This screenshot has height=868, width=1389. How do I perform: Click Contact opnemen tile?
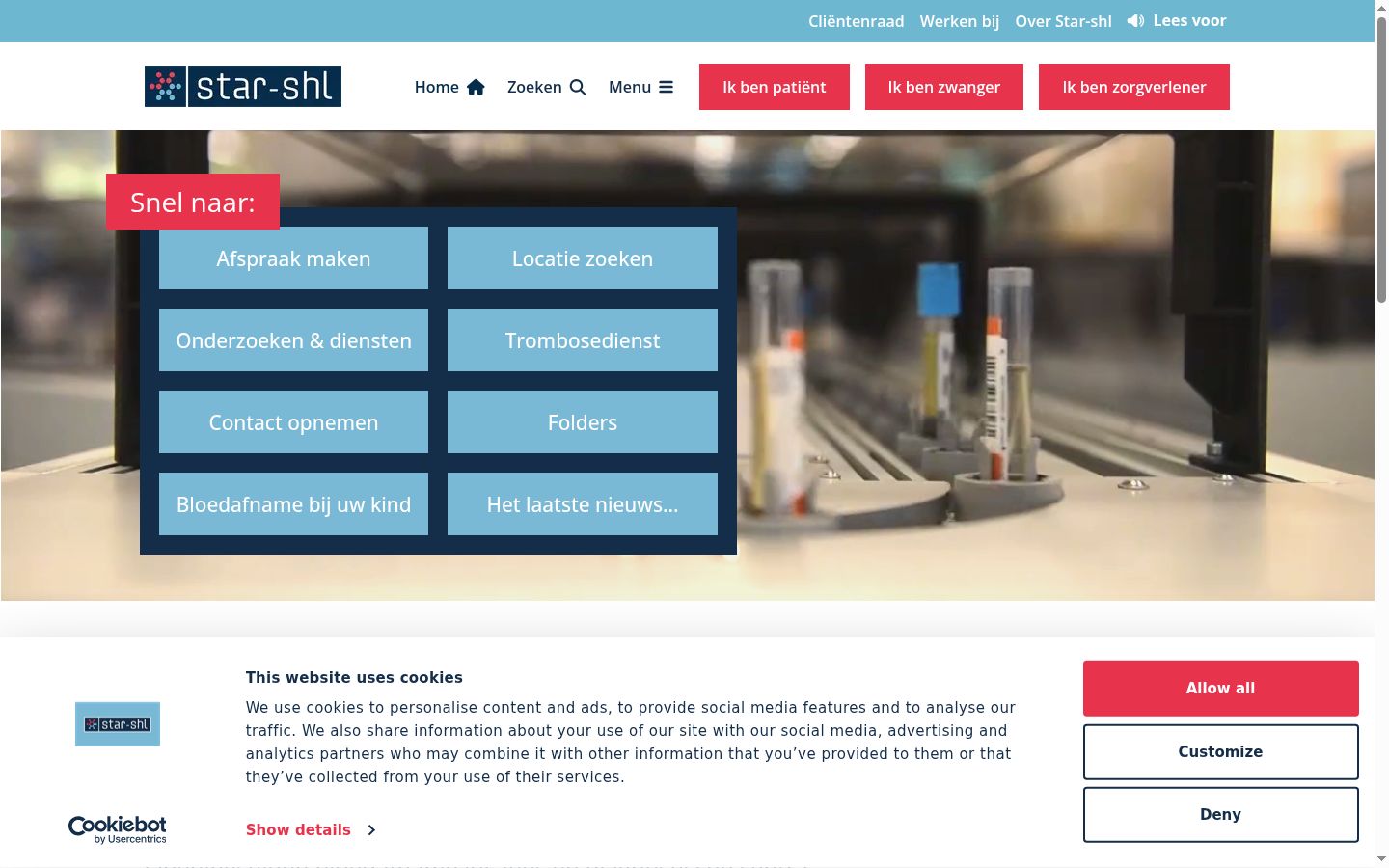[x=293, y=422]
